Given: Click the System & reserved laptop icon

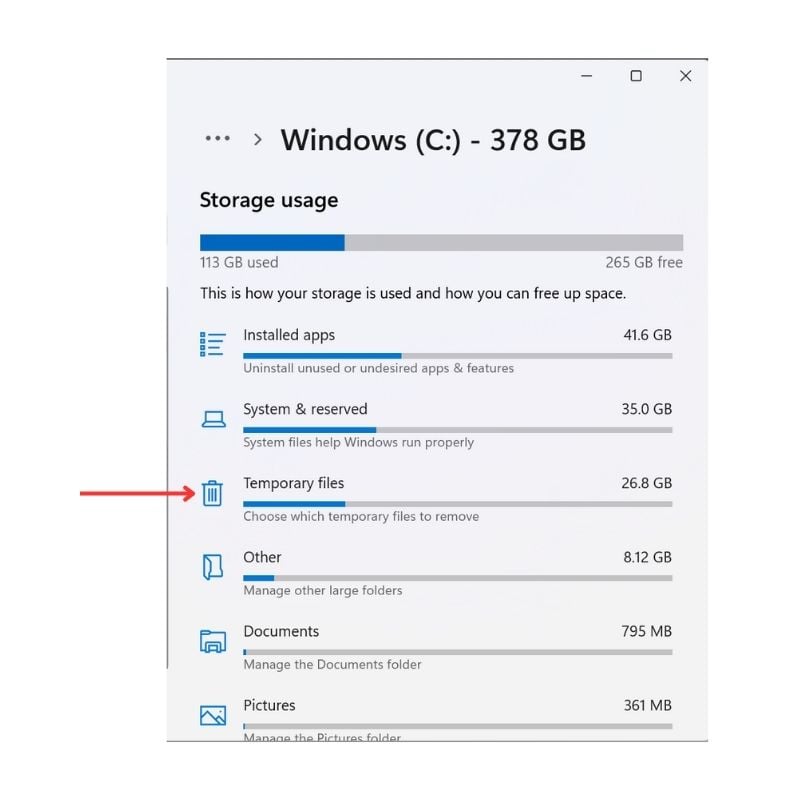Looking at the screenshot, I should click(x=212, y=419).
